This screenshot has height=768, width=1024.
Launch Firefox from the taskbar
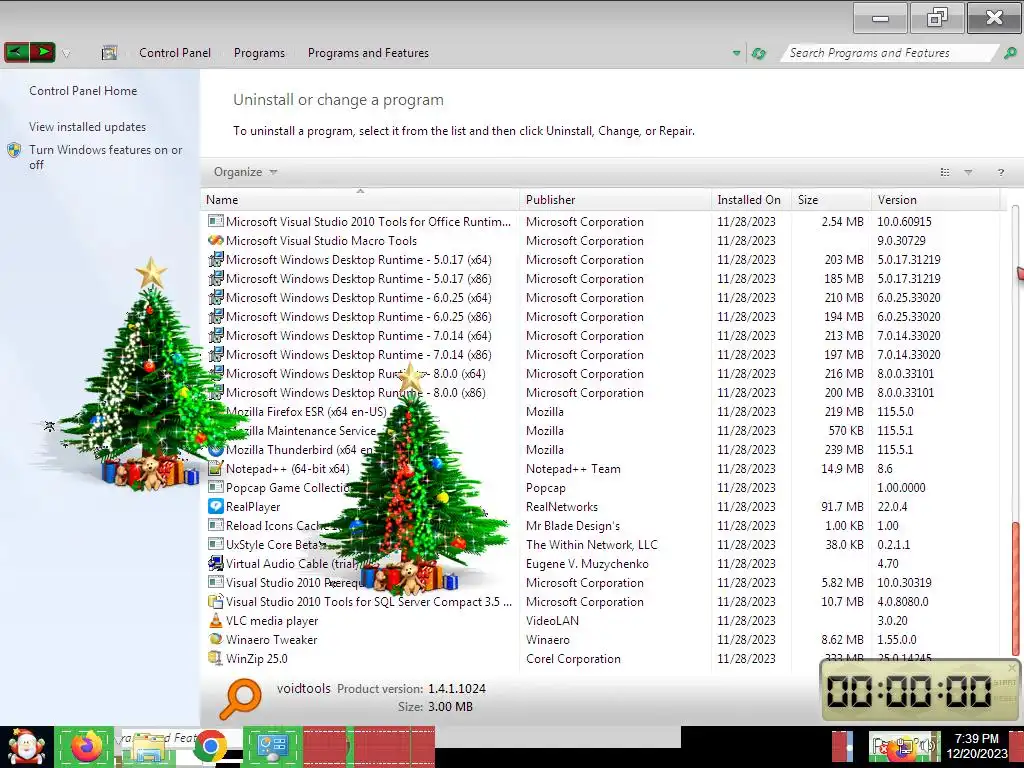tap(86, 746)
